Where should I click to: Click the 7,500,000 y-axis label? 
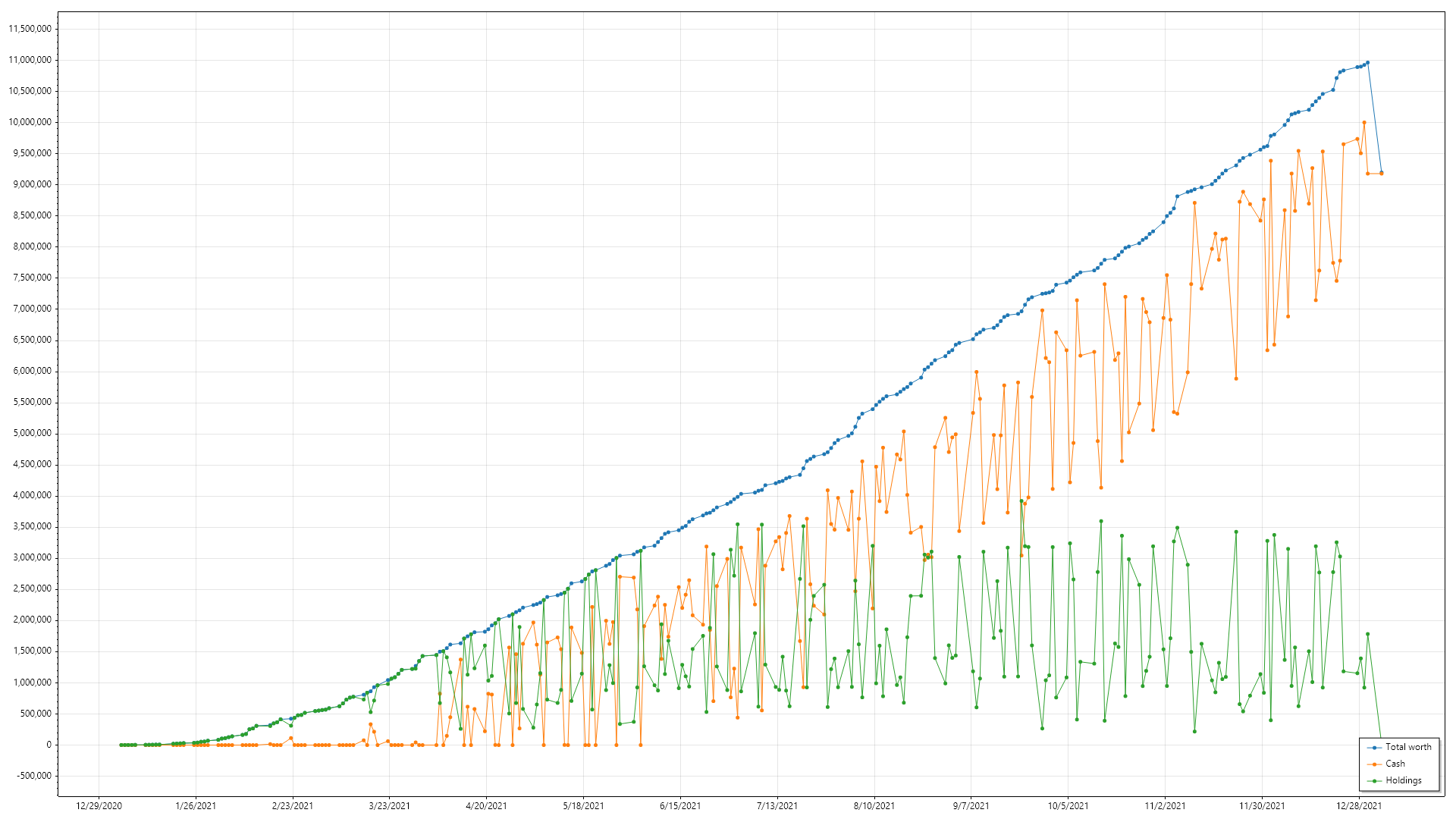pos(33,278)
